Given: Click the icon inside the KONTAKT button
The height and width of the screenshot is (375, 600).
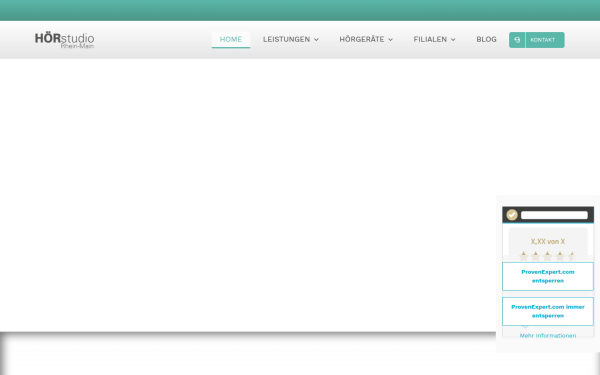Looking at the screenshot, I should pyautogui.click(x=517, y=40).
